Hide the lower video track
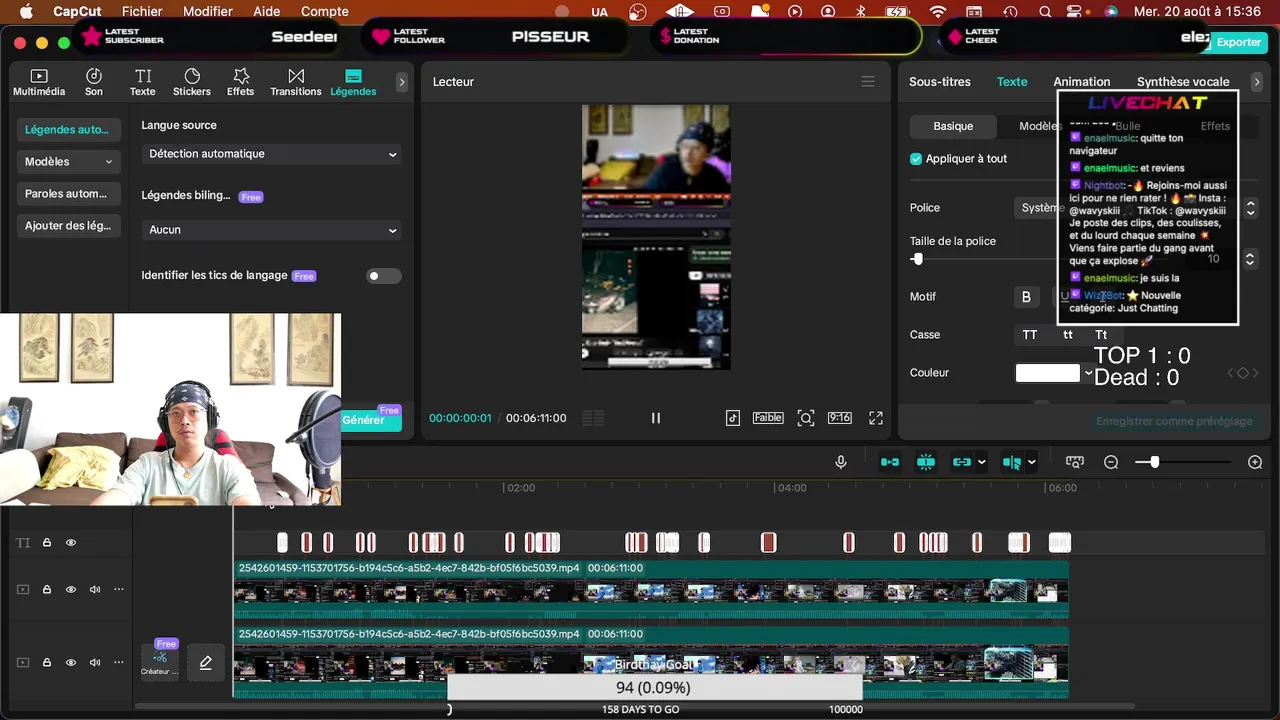 pyautogui.click(x=71, y=662)
